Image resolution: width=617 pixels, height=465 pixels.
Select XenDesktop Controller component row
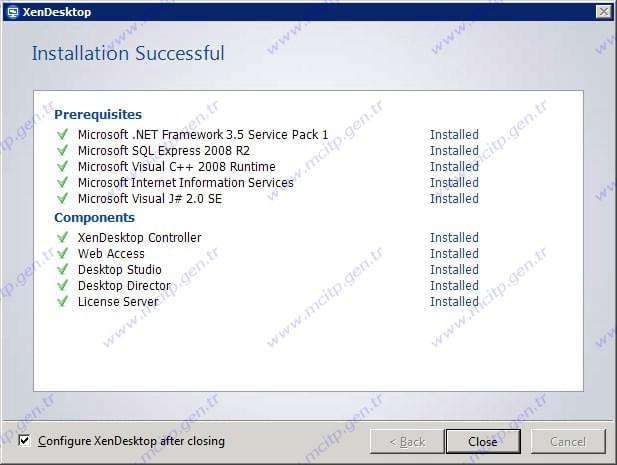point(268,238)
